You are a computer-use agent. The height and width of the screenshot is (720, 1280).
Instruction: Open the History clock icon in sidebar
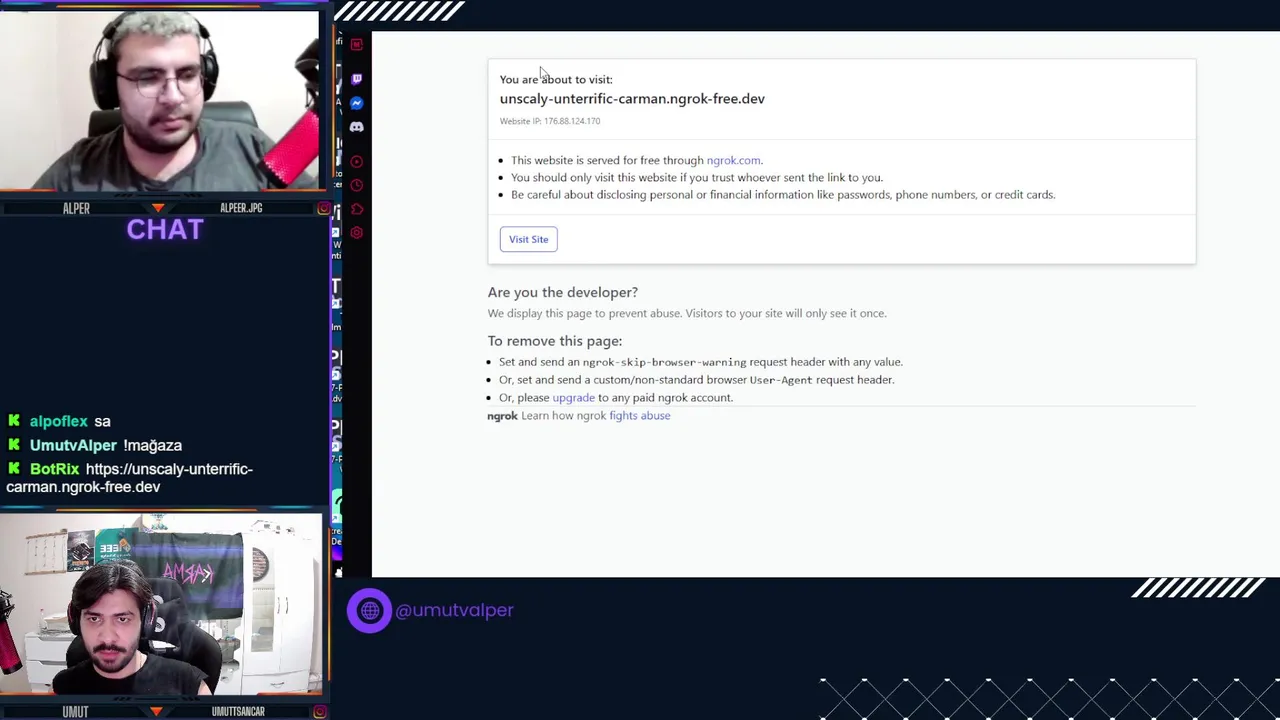(x=356, y=185)
